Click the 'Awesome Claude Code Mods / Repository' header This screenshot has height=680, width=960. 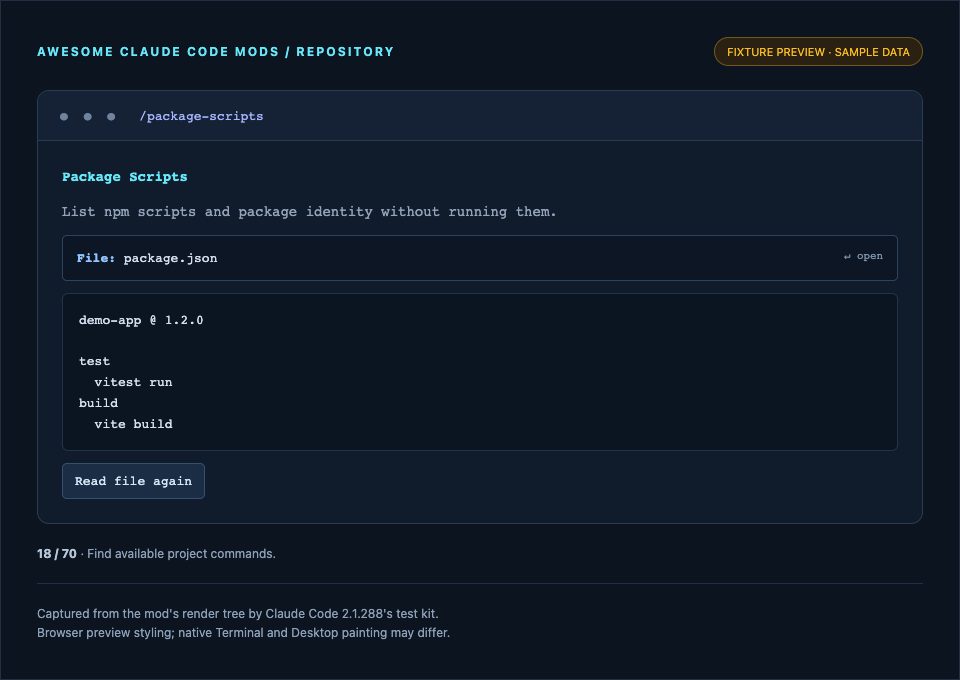pyautogui.click(x=216, y=52)
